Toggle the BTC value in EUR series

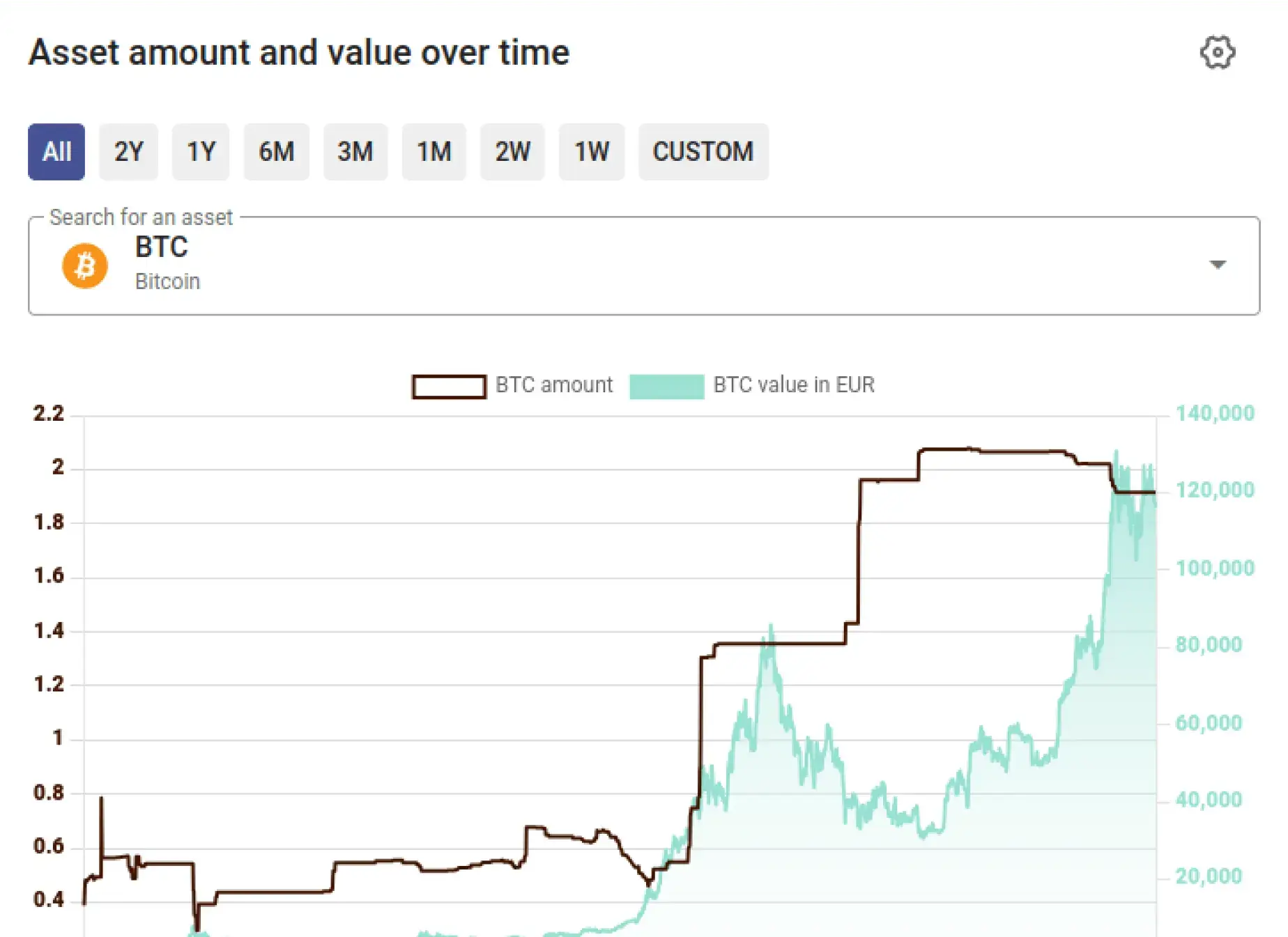794,385
